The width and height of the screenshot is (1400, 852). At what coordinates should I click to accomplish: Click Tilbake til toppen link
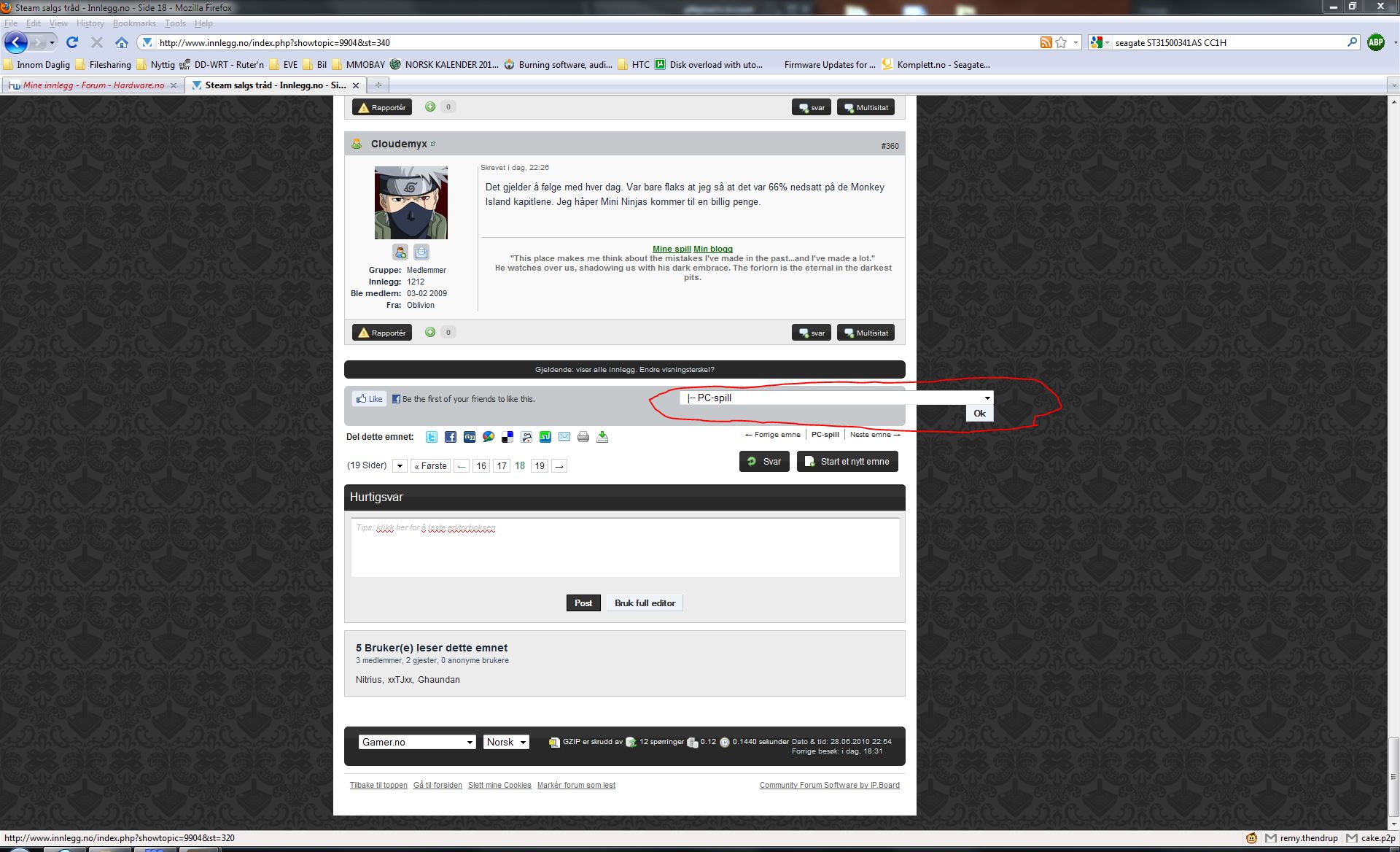click(x=378, y=786)
